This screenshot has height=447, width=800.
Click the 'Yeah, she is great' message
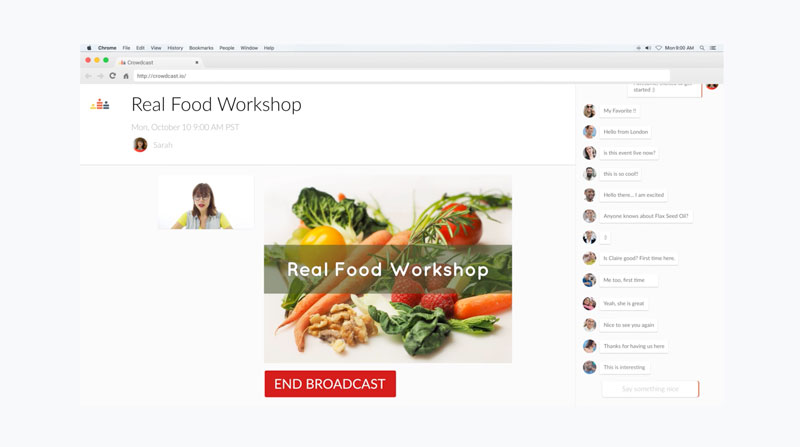[x=623, y=304]
